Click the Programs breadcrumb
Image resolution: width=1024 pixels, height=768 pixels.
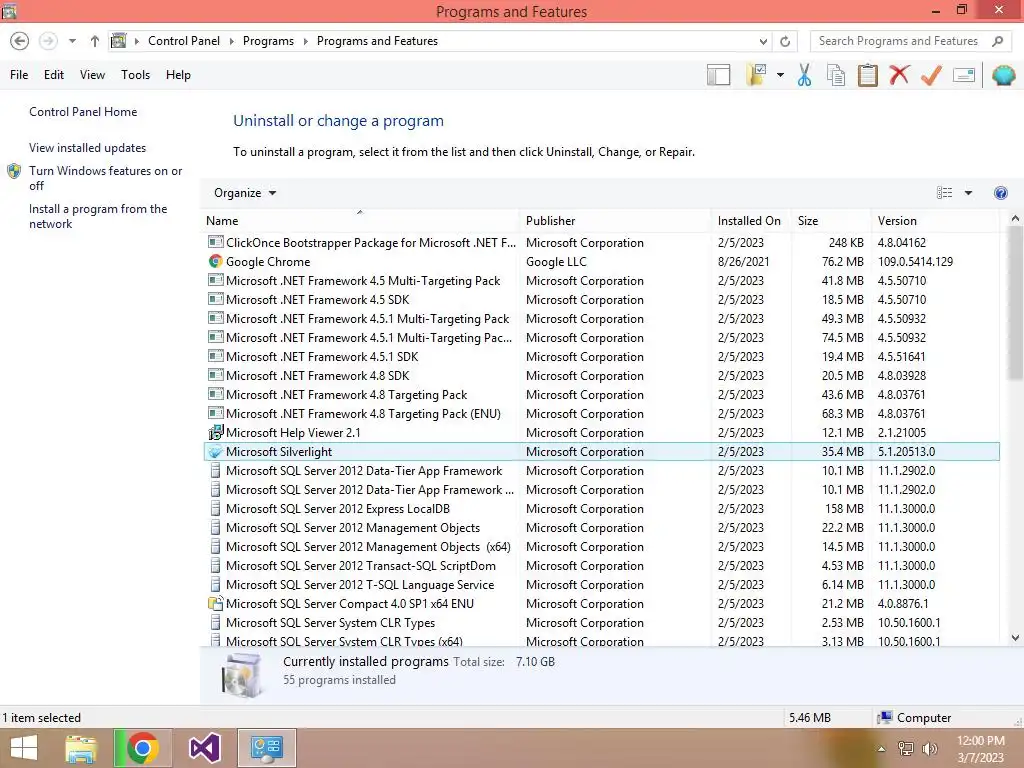click(x=268, y=41)
